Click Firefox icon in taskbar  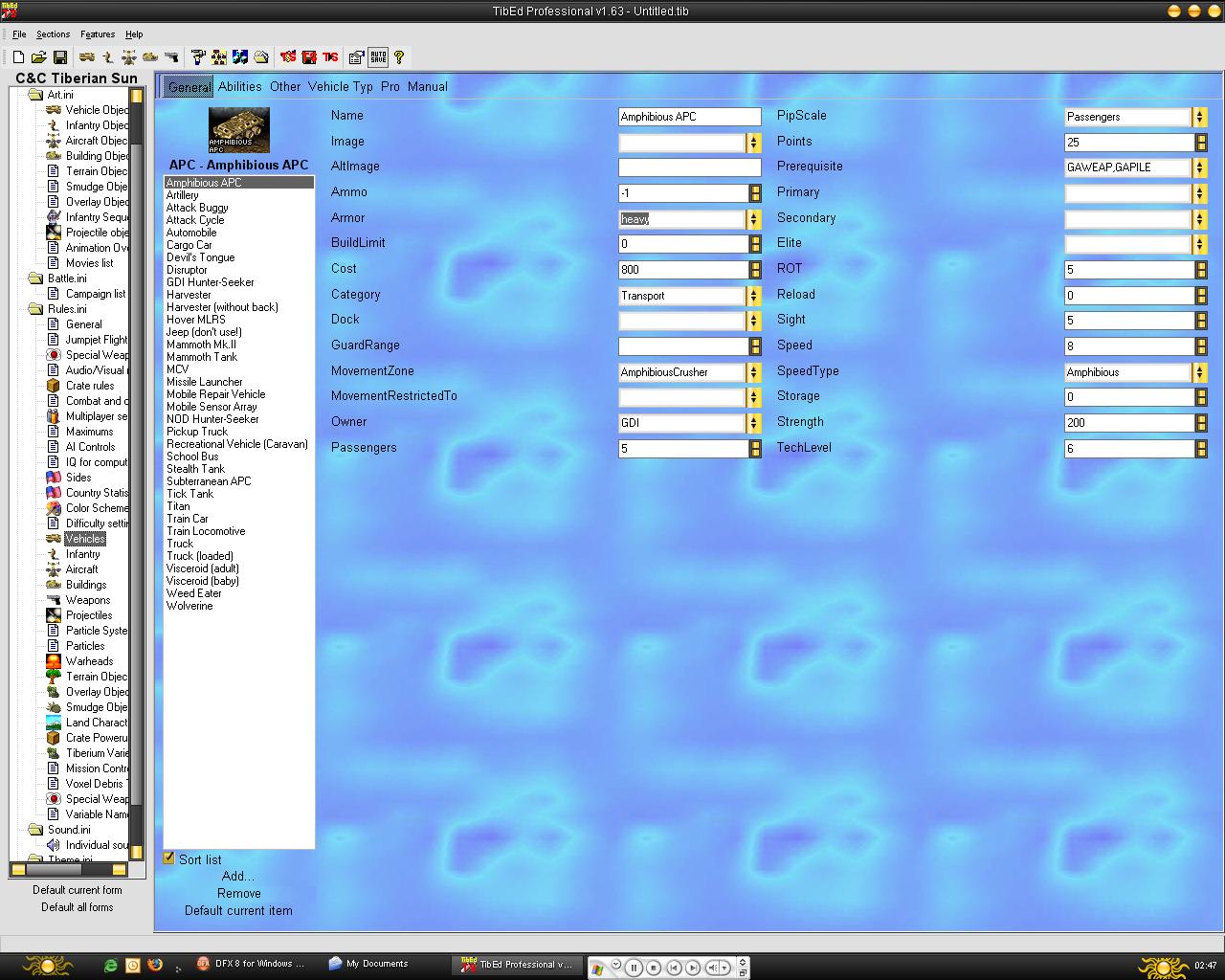pos(155,965)
